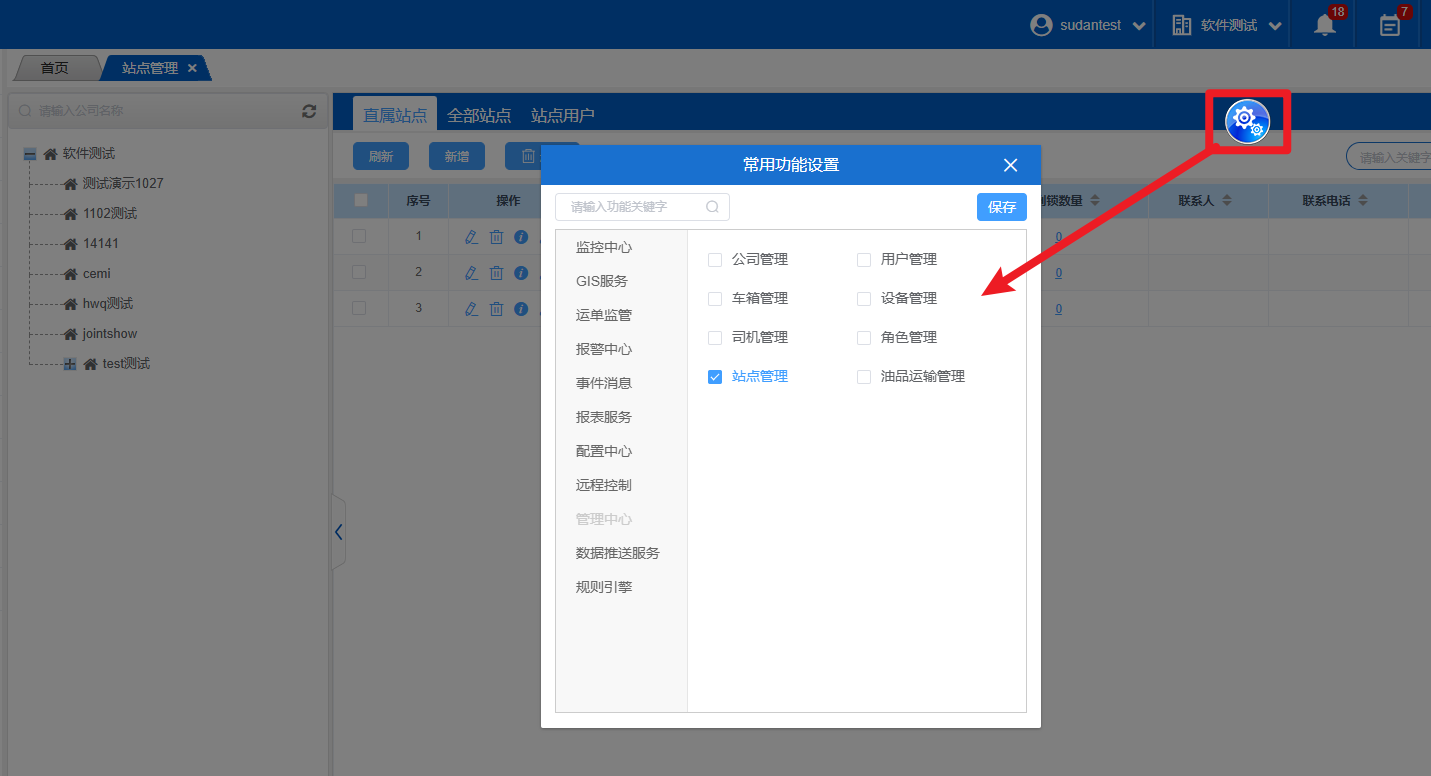The image size is (1431, 776).
Task: Open the gear settings icon
Action: pyautogui.click(x=1247, y=122)
